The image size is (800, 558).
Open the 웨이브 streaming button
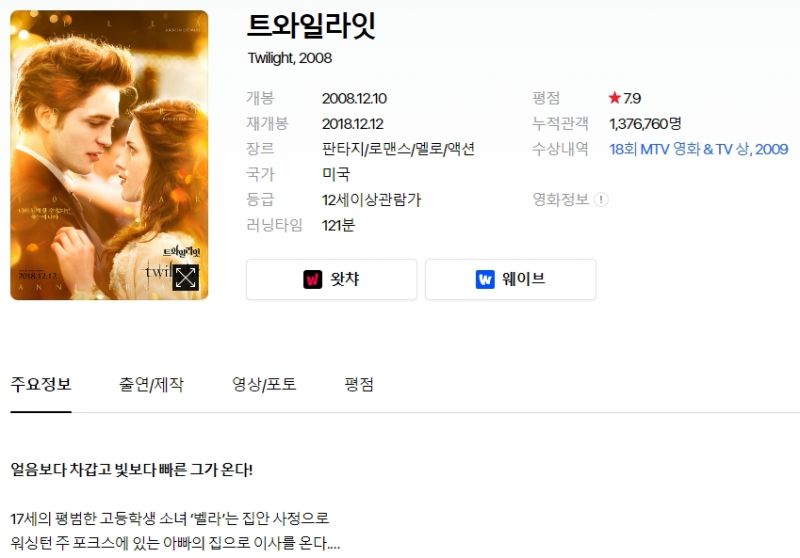511,280
